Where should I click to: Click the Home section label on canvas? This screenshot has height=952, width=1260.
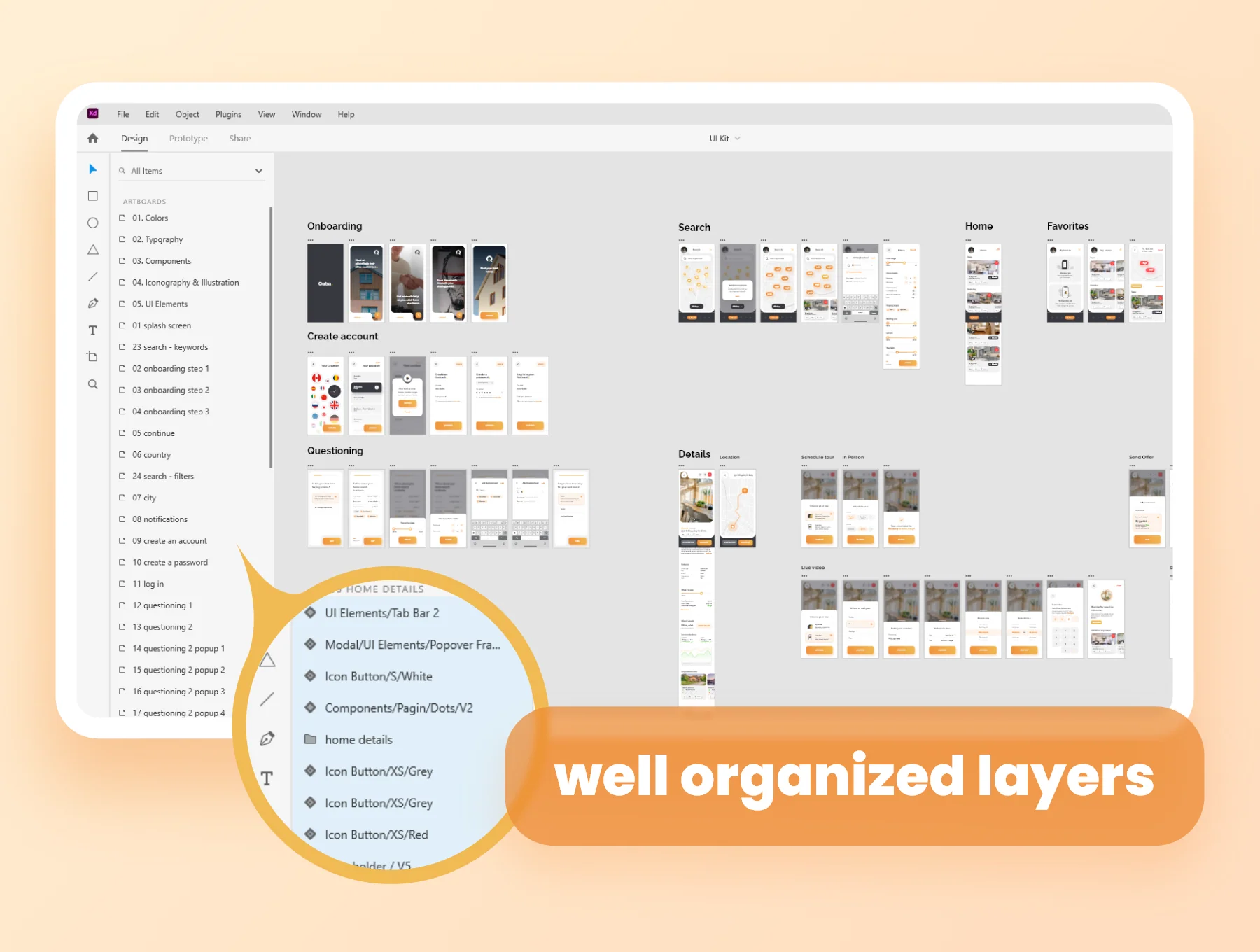click(979, 226)
